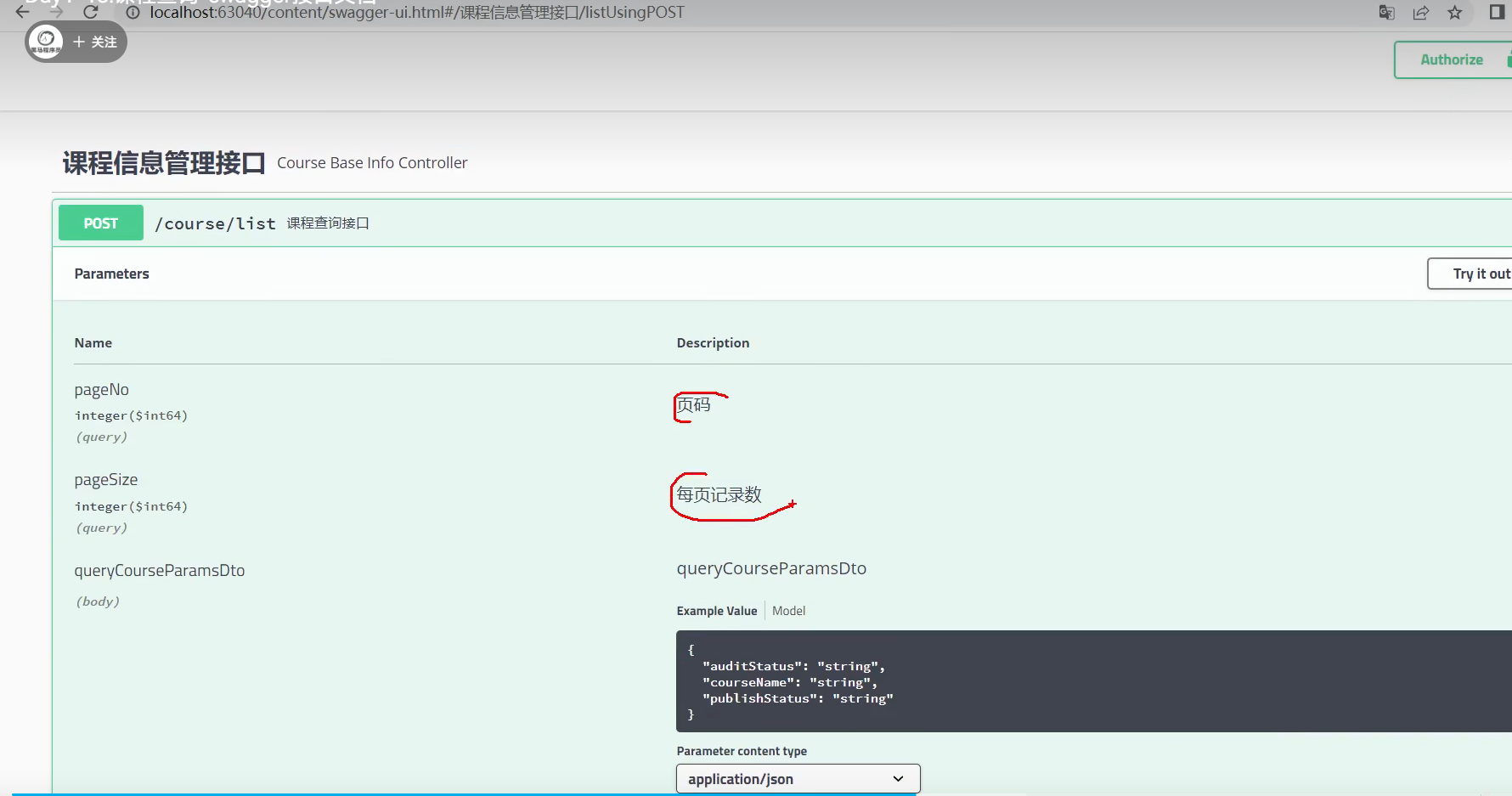The width and height of the screenshot is (1512, 796).
Task: Click the (body) label under queryCourseParamsDto
Action: click(98, 601)
